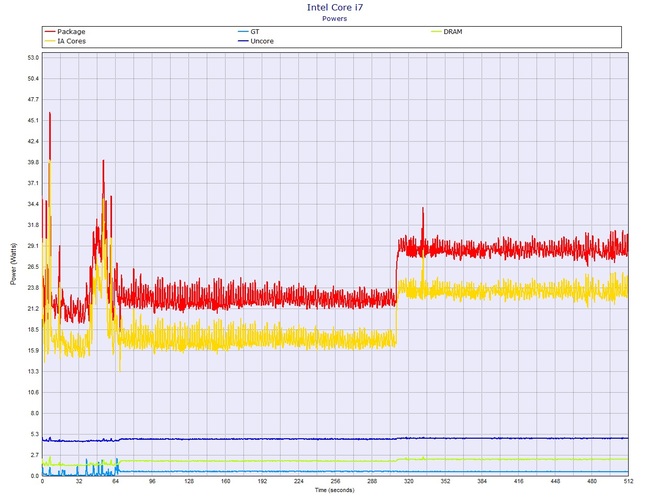Click the chart title Intel Core i7

pyautogui.click(x=335, y=7)
